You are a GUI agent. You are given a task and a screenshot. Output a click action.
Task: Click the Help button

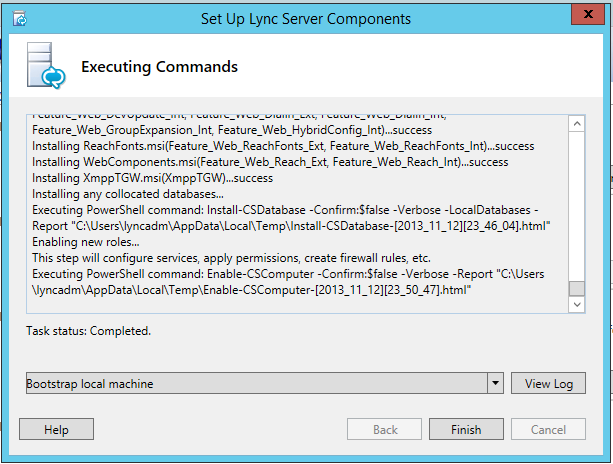56,429
